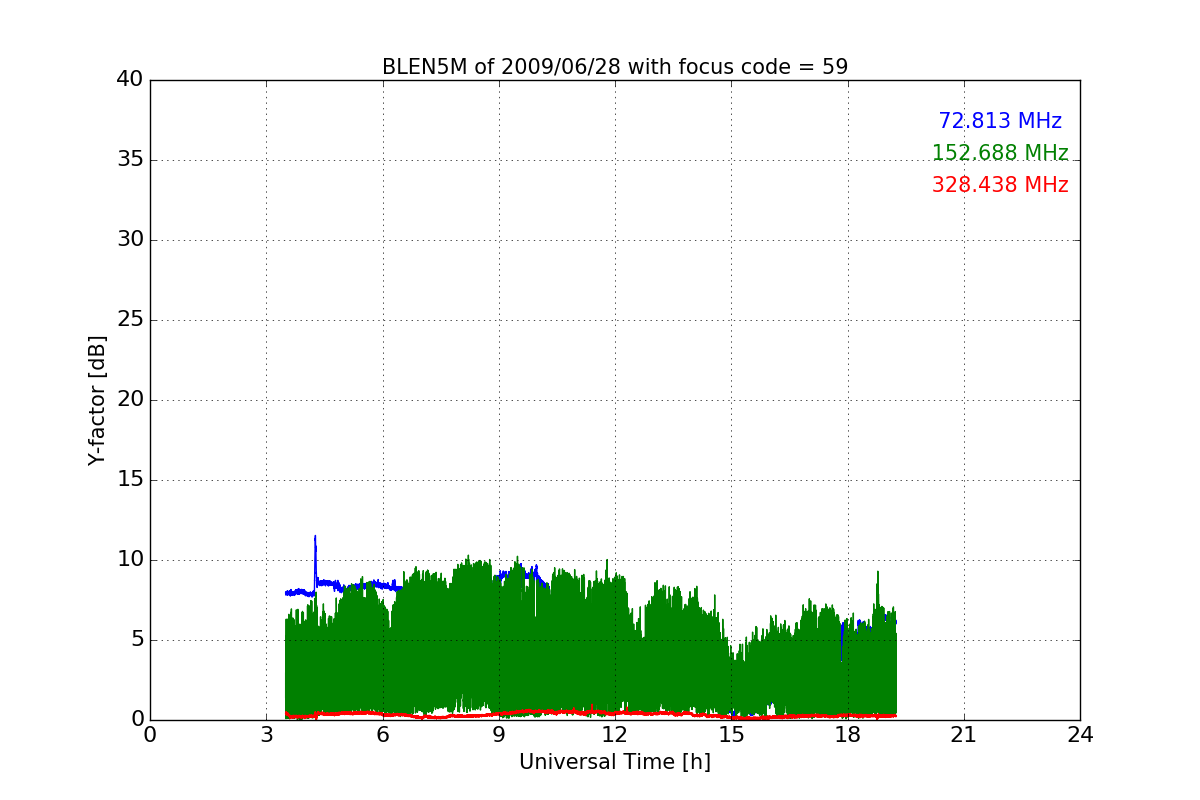Select the green 152.688 MHz legend label

click(1000, 153)
